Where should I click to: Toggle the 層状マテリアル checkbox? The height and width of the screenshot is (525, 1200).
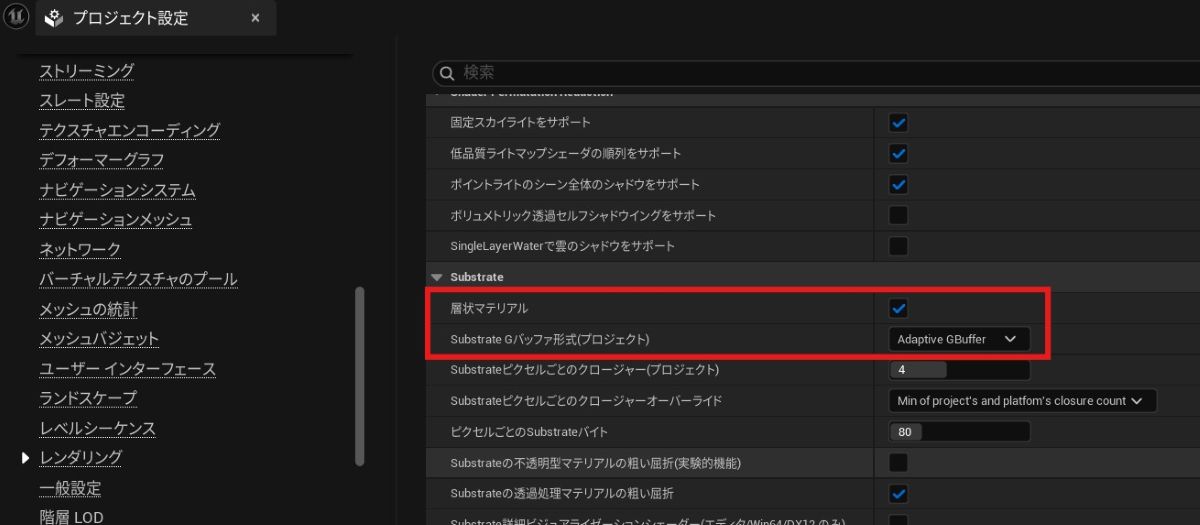[898, 309]
